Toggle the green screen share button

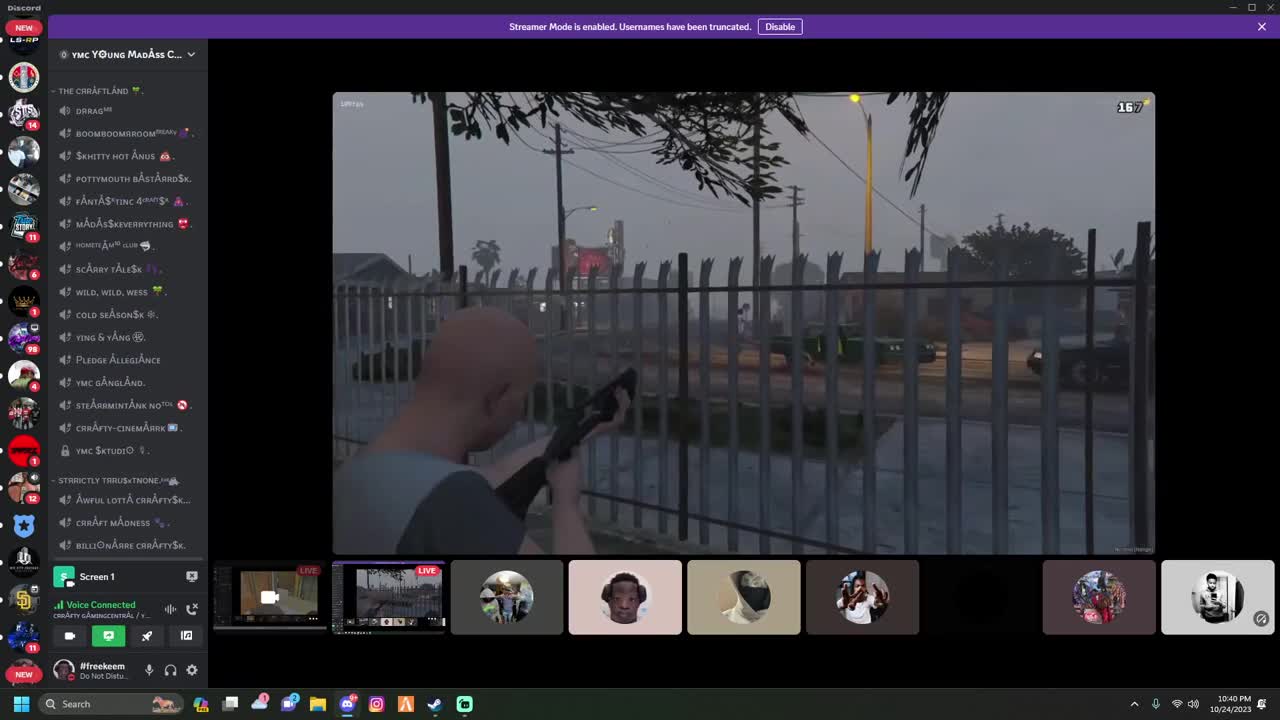[x=108, y=635]
